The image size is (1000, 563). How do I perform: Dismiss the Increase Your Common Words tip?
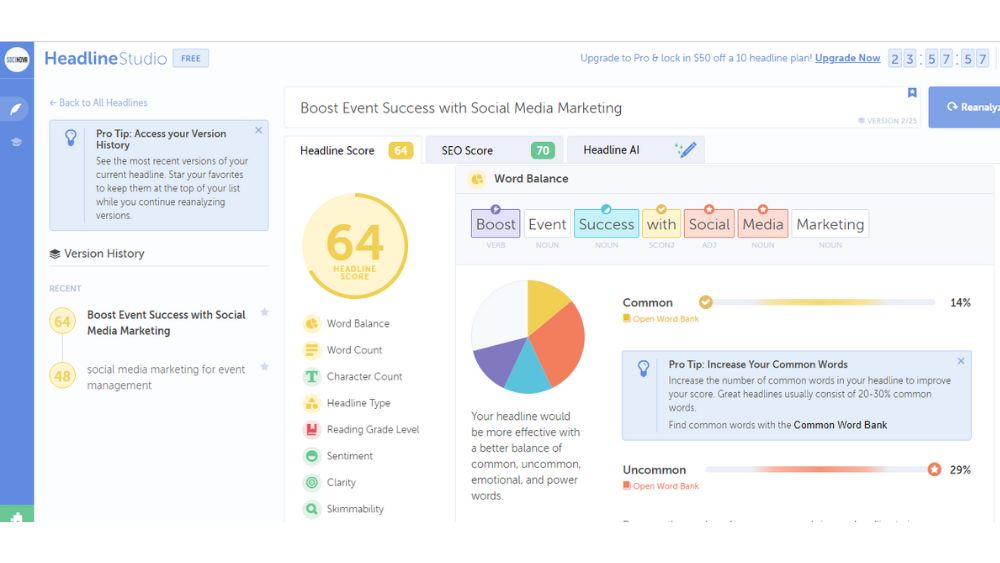coord(961,361)
